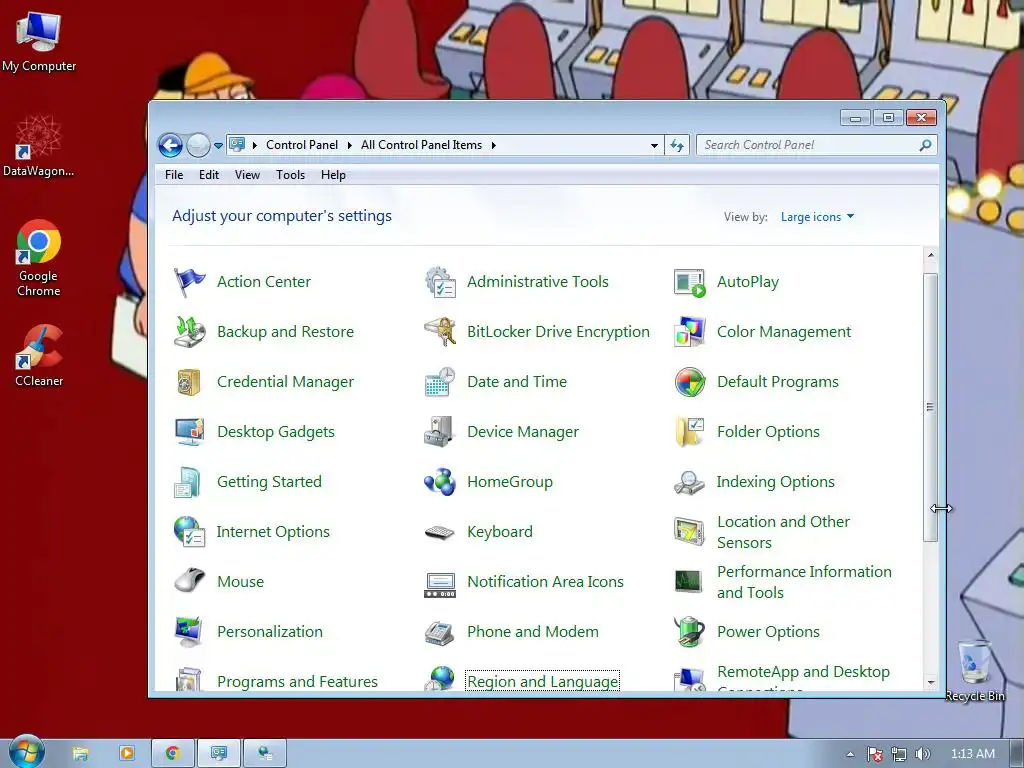The height and width of the screenshot is (768, 1024).
Task: Open the Folder Options icon
Action: [690, 432]
